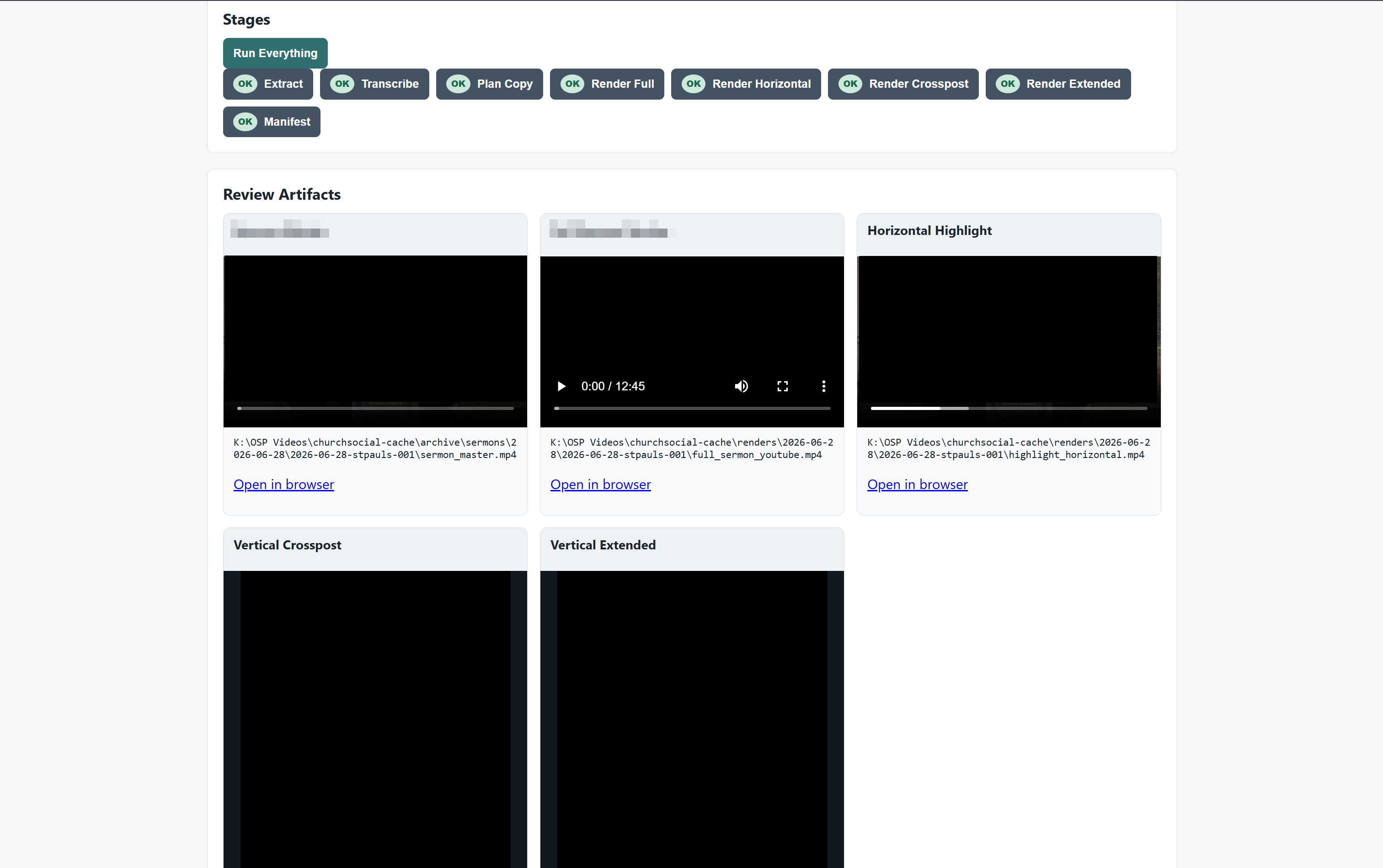The height and width of the screenshot is (868, 1383).
Task: Click the OK badge on Transcribe
Action: click(342, 84)
